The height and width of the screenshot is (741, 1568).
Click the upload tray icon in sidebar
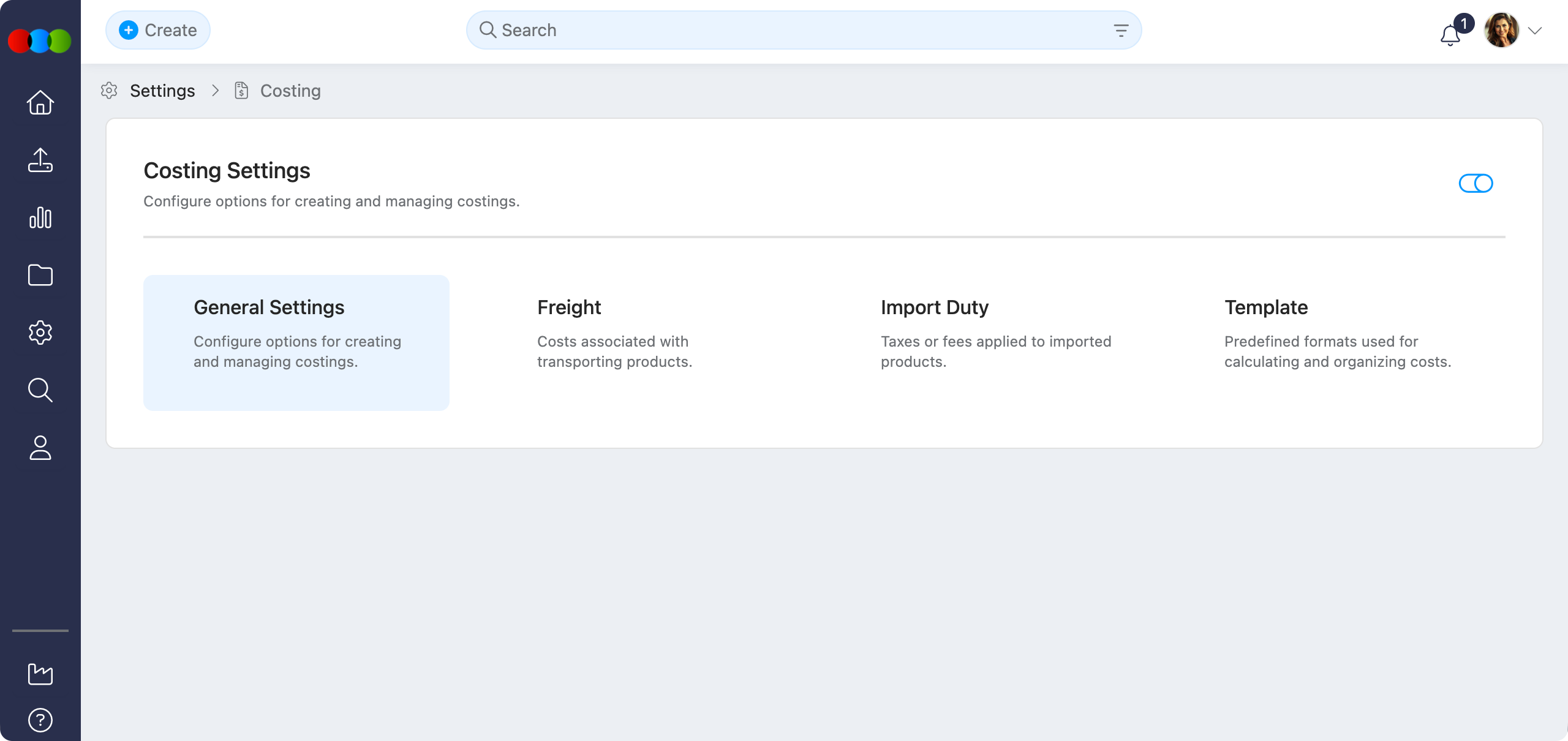(x=40, y=160)
